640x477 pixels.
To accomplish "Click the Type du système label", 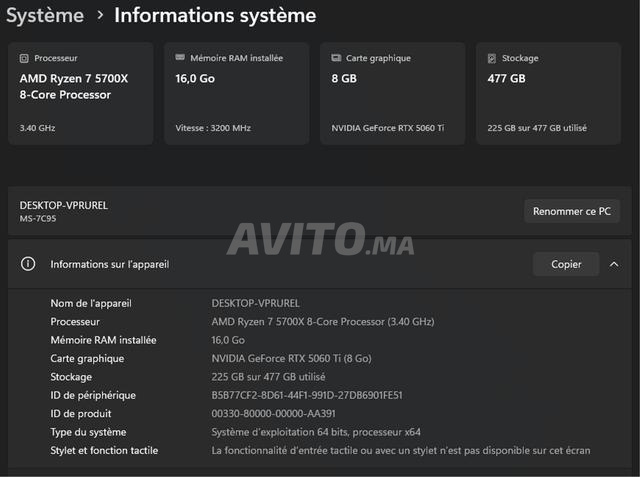I will pos(88,432).
